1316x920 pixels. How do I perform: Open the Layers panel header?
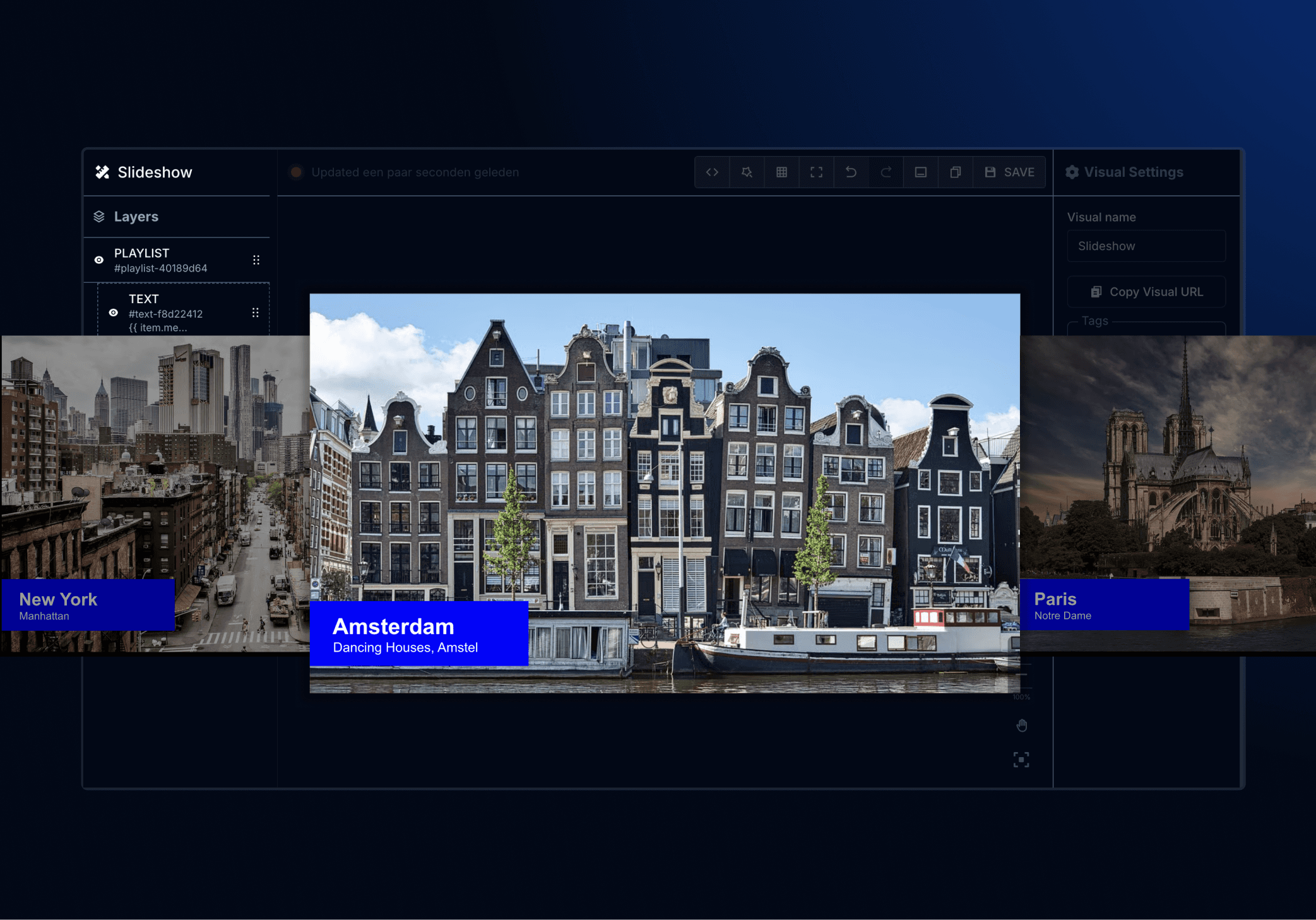click(136, 217)
